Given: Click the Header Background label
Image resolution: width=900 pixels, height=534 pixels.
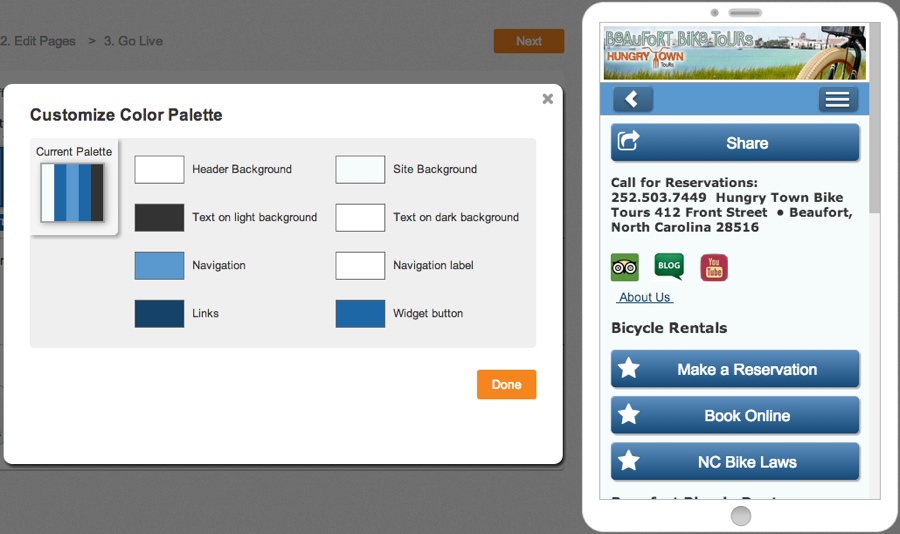Looking at the screenshot, I should point(242,169).
